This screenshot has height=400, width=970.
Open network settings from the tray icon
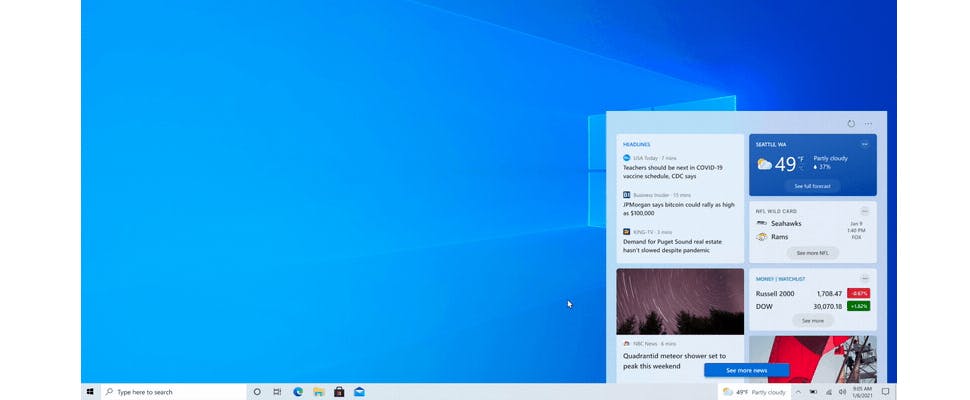coord(828,392)
